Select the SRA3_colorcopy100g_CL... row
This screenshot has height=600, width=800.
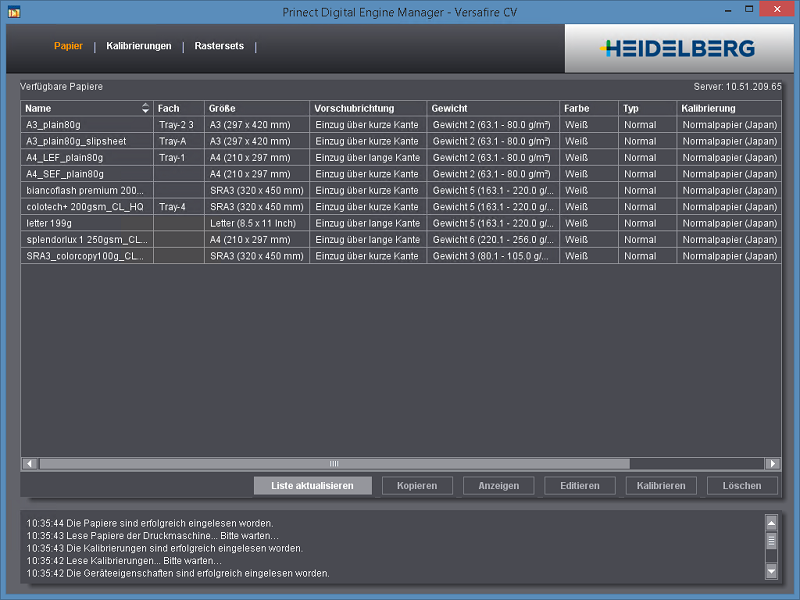[401, 256]
